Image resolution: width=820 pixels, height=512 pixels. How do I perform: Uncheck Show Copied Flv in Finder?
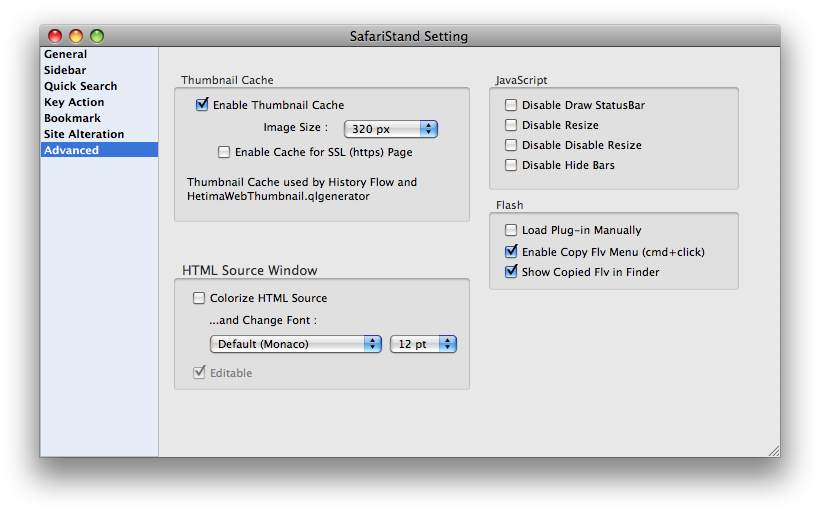pos(511,271)
